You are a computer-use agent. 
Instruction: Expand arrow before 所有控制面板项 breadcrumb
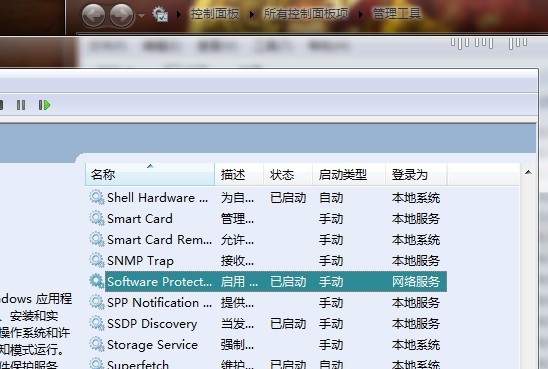252,15
